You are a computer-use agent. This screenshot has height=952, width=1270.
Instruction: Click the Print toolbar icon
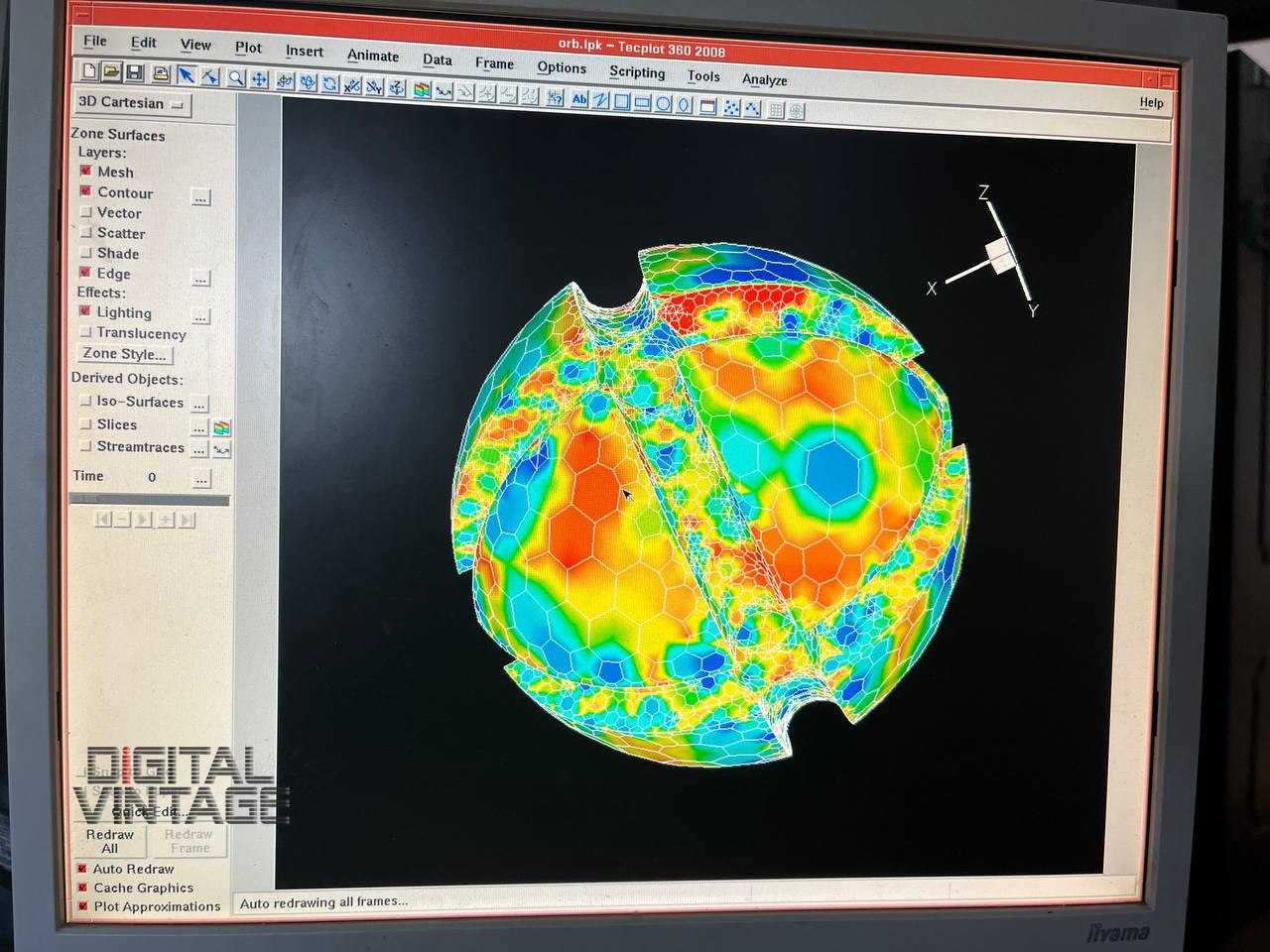point(160,74)
